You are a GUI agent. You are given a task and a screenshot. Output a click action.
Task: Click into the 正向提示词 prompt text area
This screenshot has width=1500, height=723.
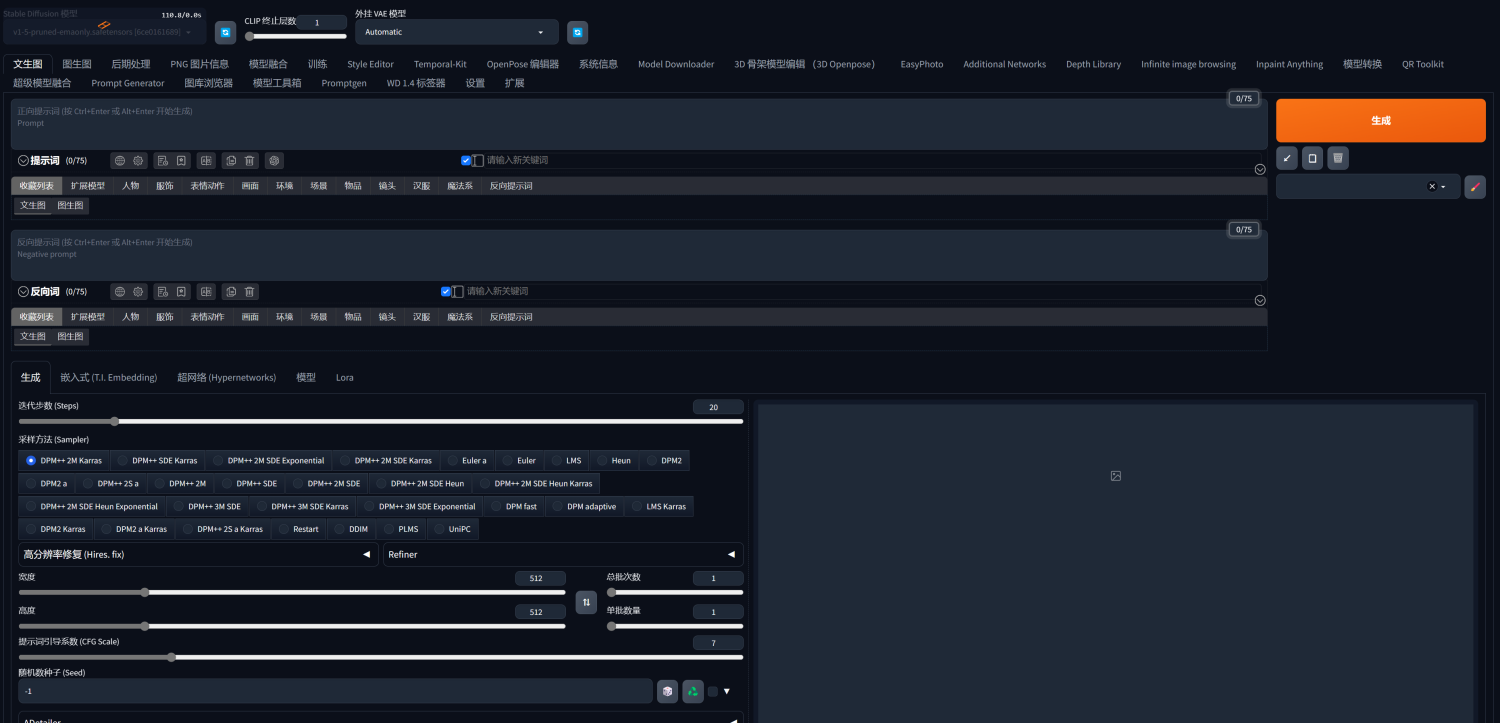639,124
